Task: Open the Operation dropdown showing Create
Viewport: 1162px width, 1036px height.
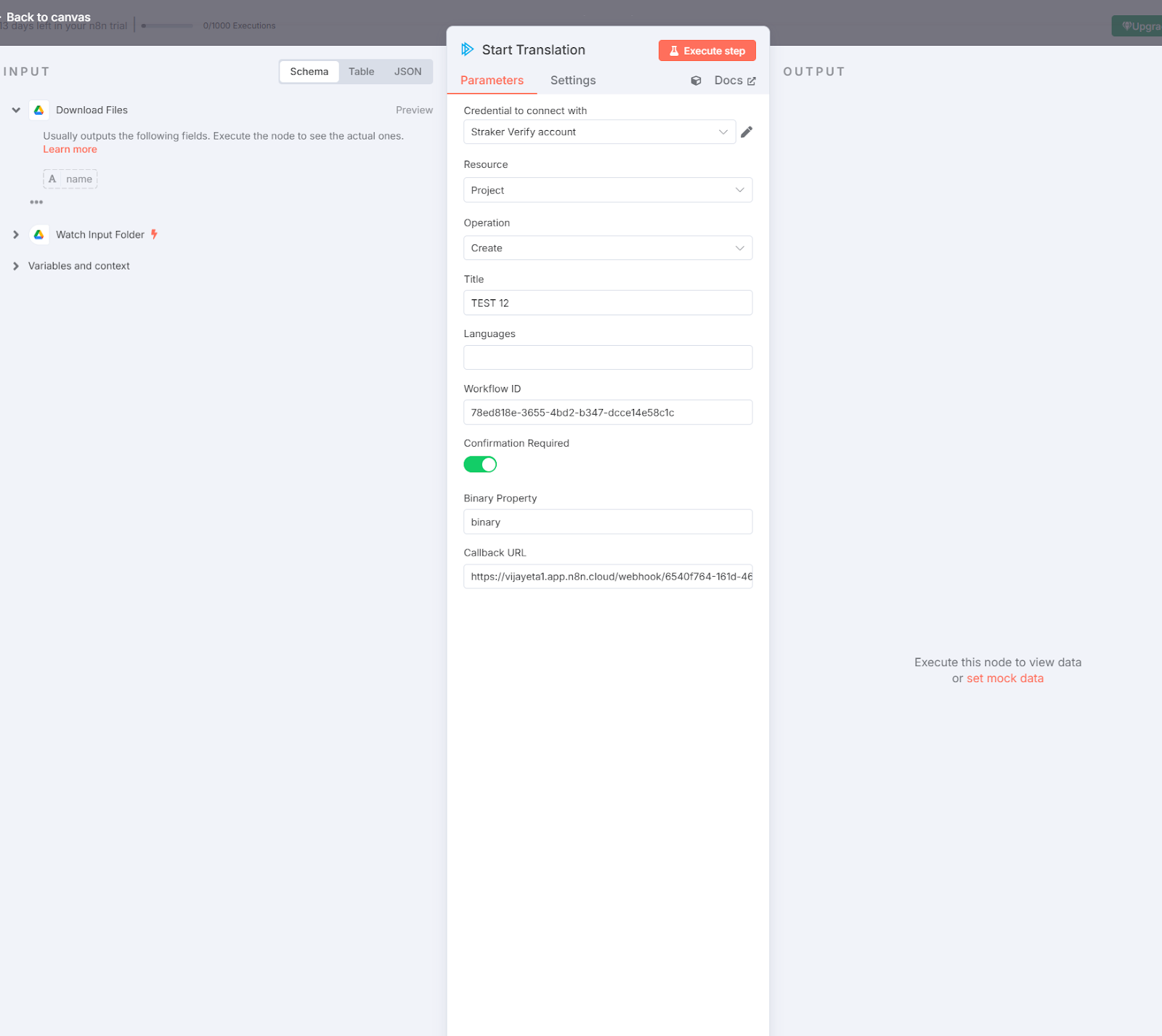Action: (608, 248)
